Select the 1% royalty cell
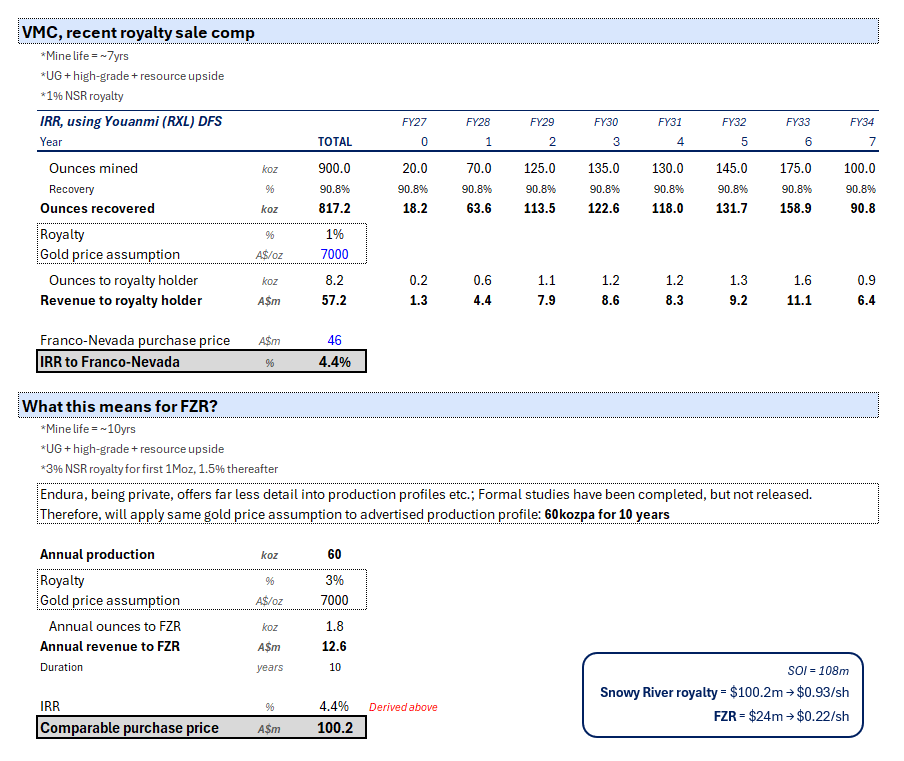 tap(334, 235)
